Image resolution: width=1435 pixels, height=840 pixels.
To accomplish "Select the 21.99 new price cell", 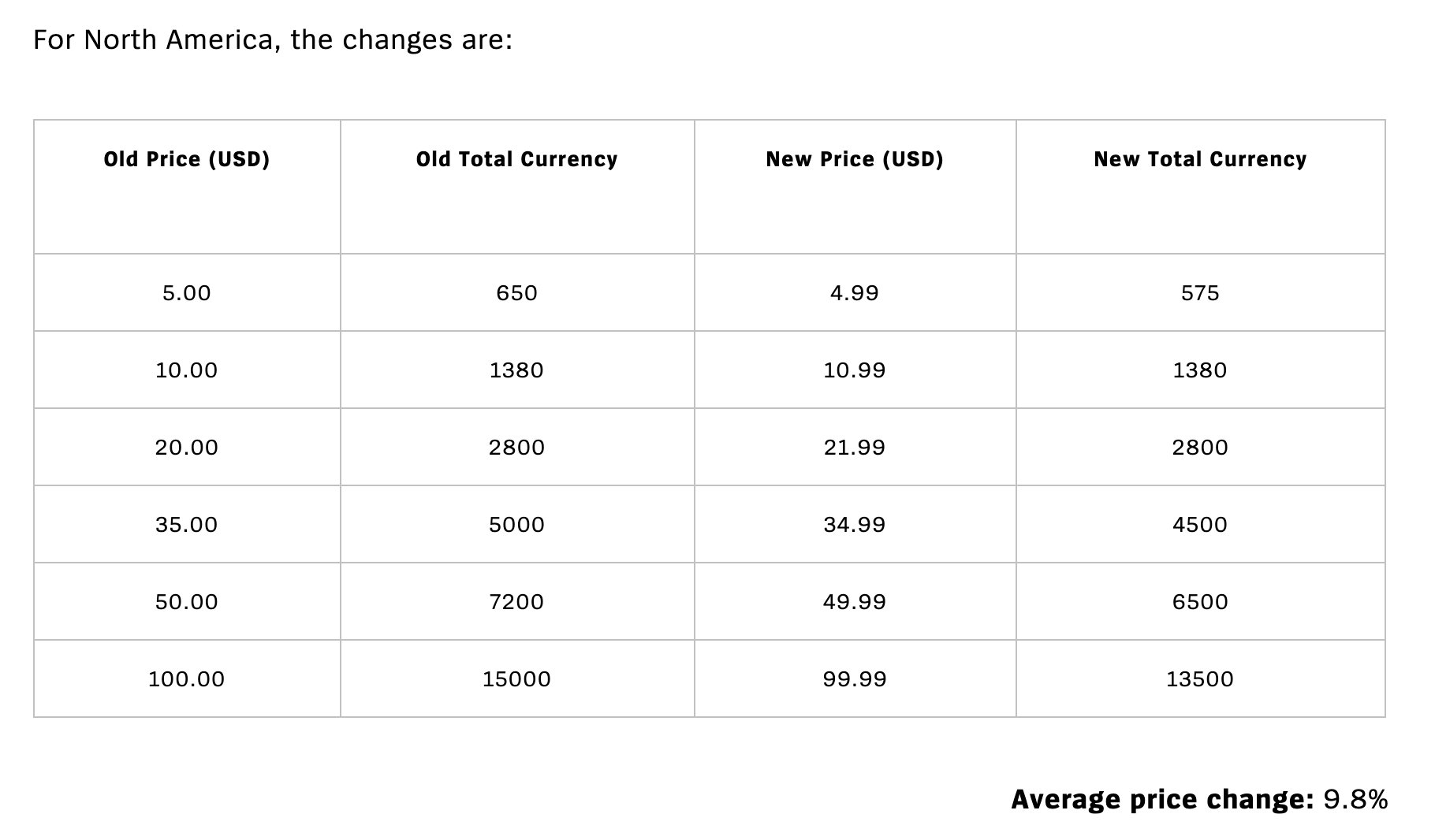I will click(x=855, y=448).
